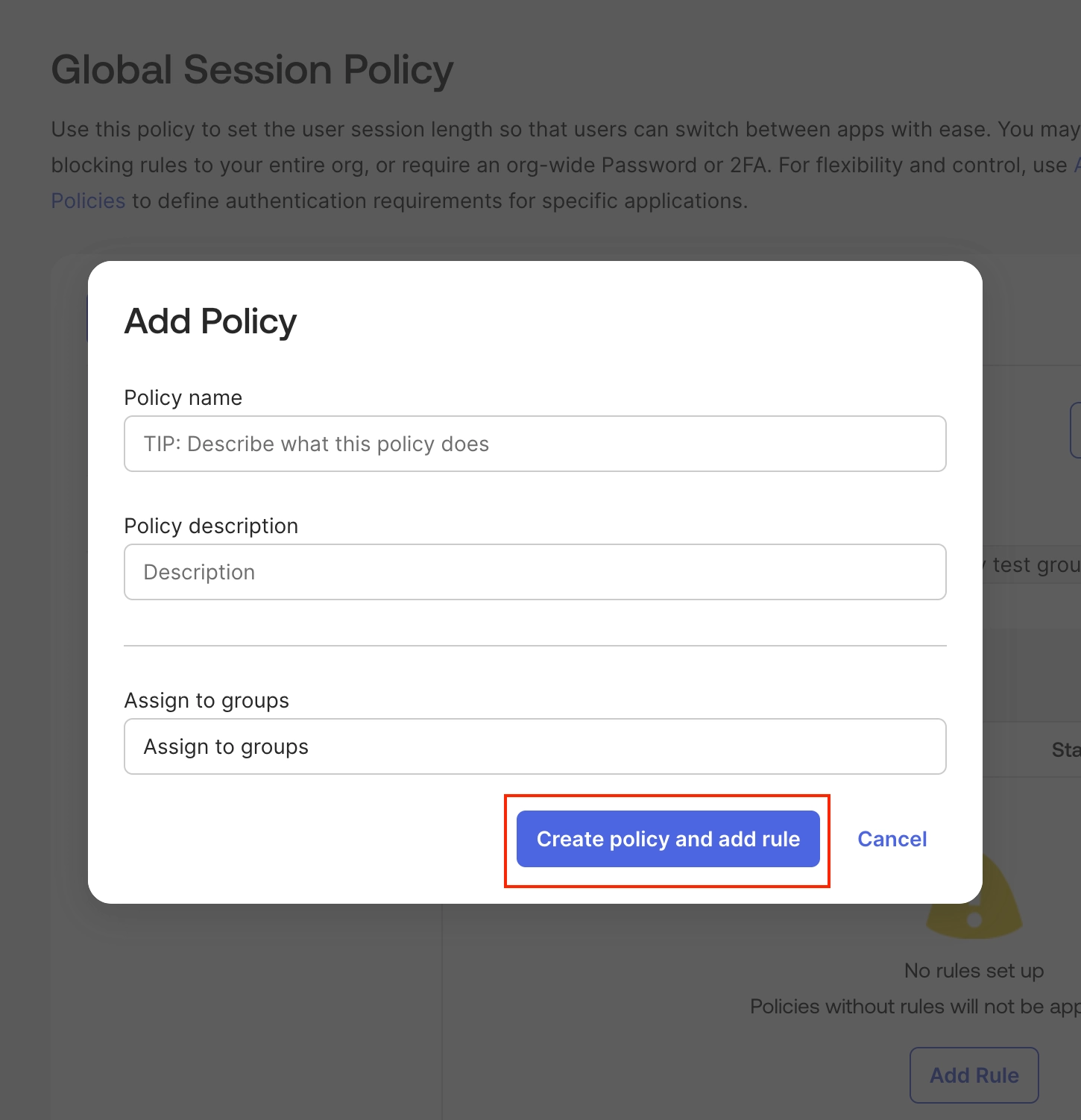This screenshot has width=1081, height=1120.
Task: Click the Add Rule button
Action: point(974,1075)
